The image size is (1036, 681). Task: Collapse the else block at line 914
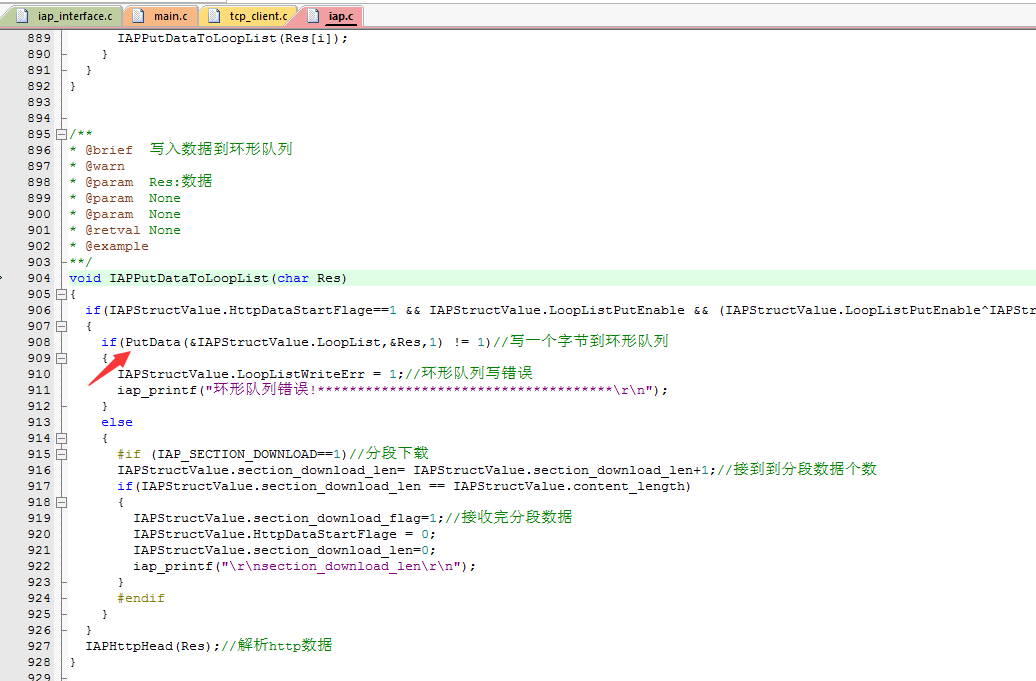click(x=61, y=438)
